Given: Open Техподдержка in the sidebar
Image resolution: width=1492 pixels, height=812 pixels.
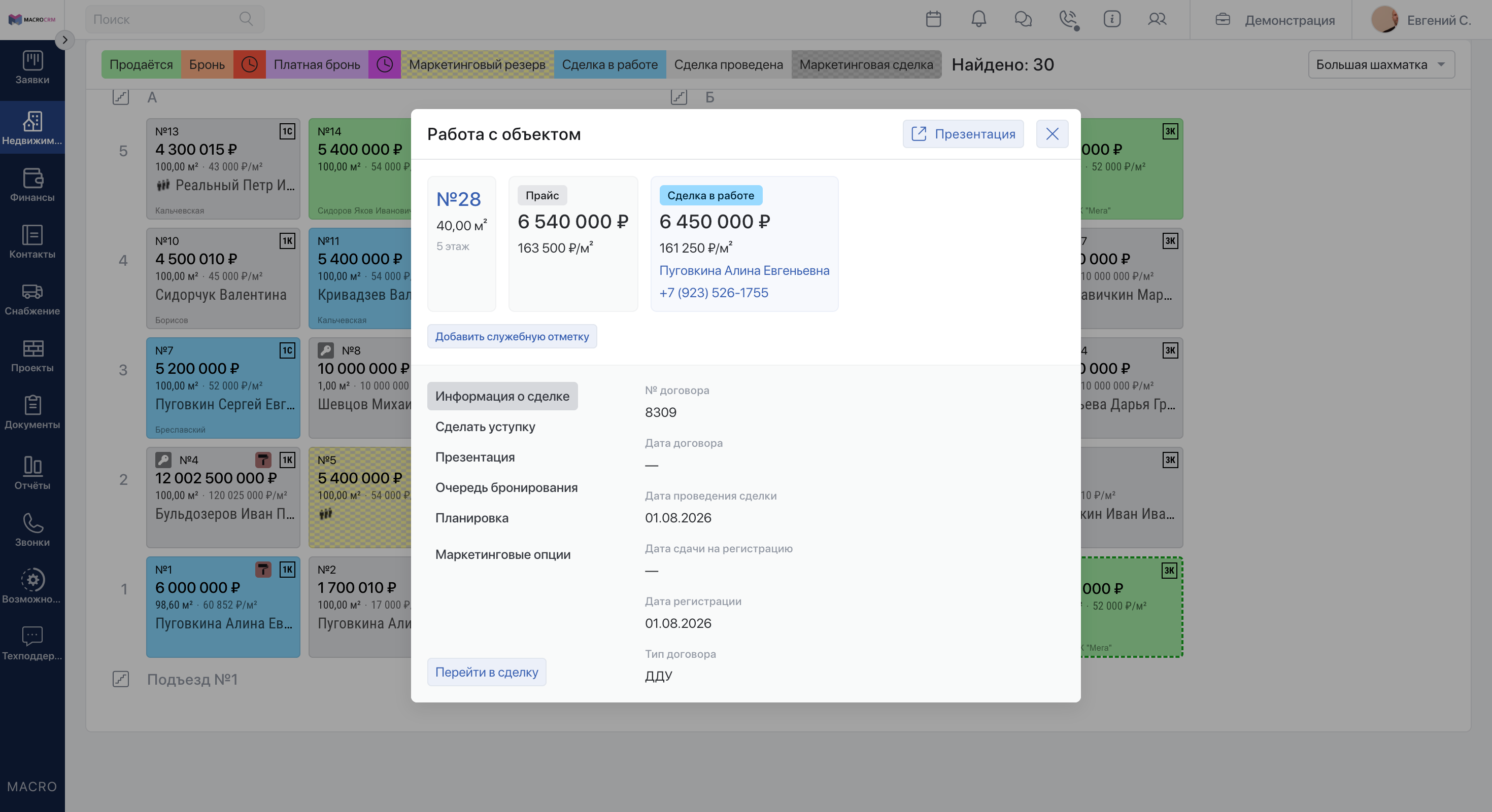Looking at the screenshot, I should (x=32, y=643).
